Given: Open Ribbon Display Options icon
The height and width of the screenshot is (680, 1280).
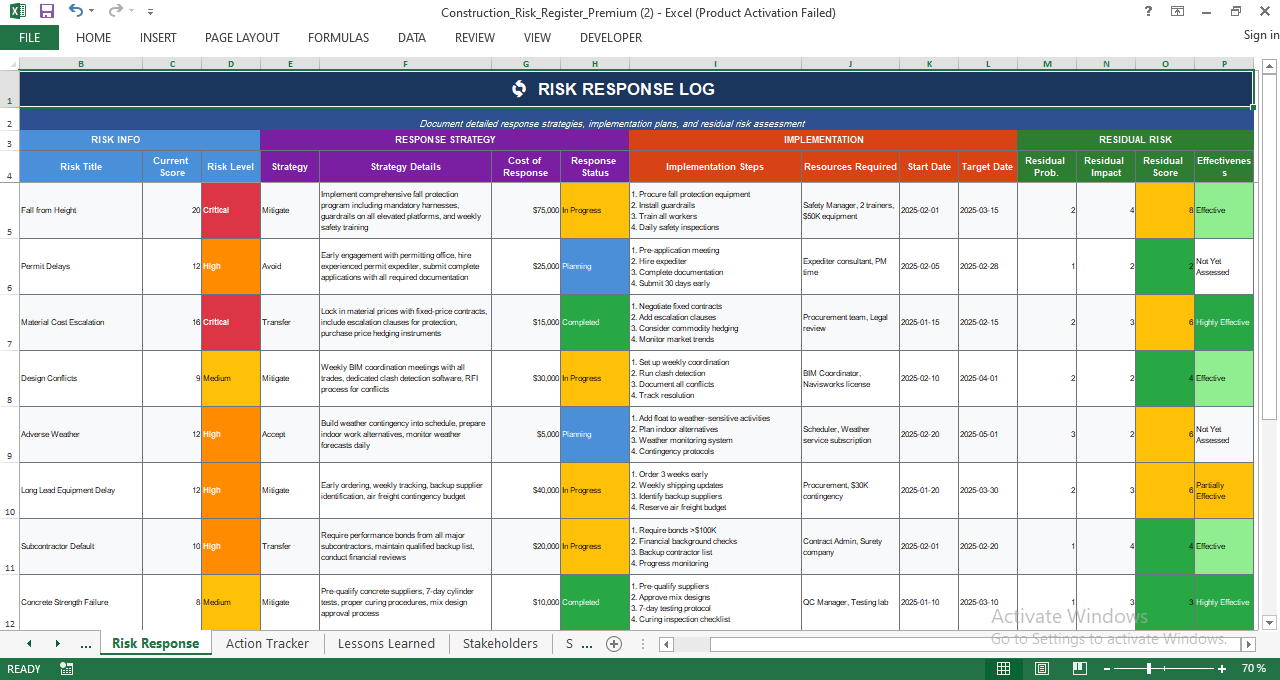Looking at the screenshot, I should tap(1178, 12).
